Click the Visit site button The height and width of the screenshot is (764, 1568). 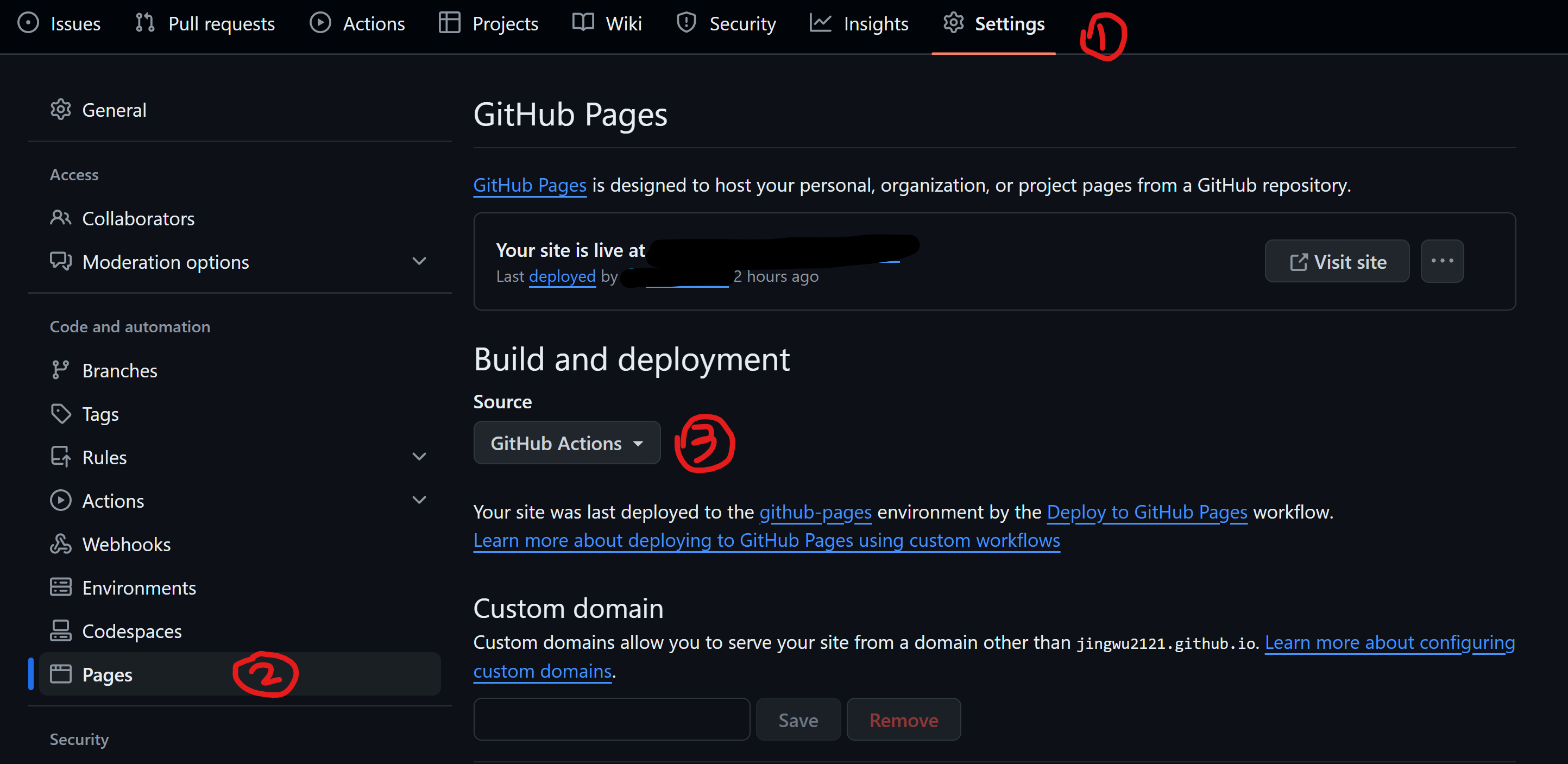1337,261
